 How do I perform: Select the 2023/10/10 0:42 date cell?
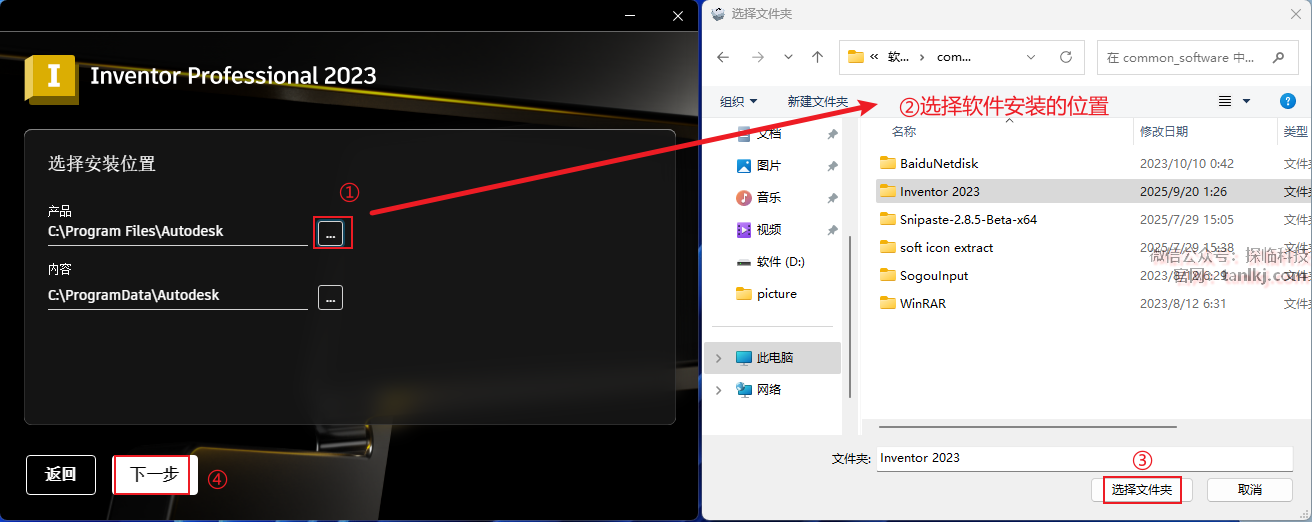pyautogui.click(x=1187, y=163)
